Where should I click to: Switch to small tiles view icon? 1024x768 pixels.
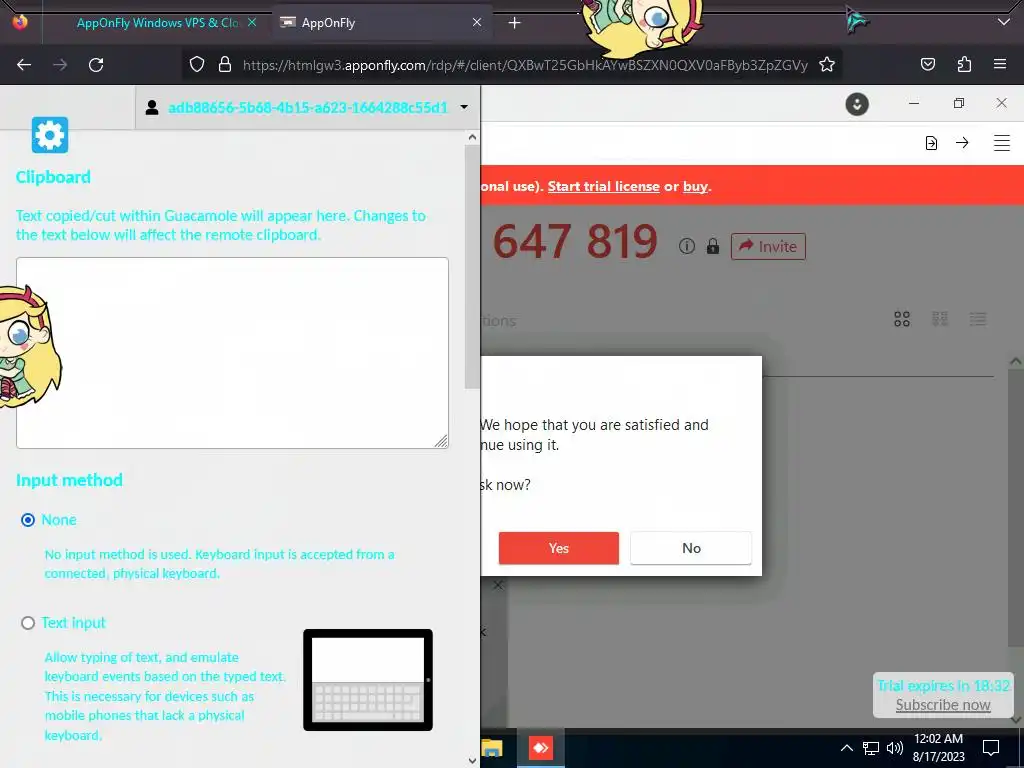940,319
